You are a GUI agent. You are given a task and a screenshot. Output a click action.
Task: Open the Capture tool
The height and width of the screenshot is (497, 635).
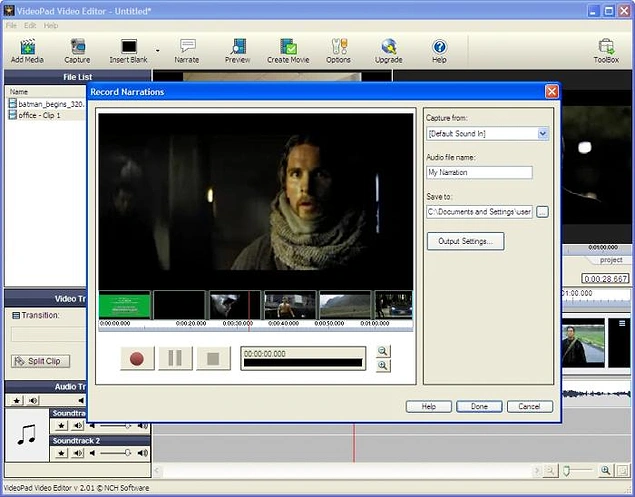(77, 51)
